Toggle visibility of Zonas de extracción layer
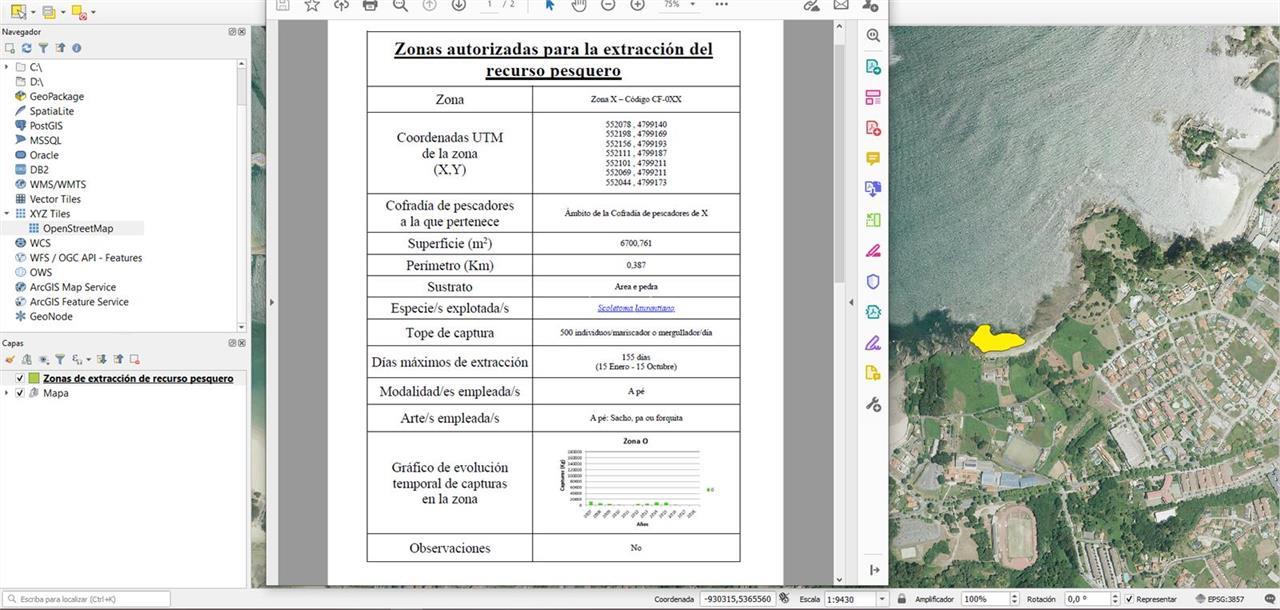This screenshot has height=610, width=1280. [x=20, y=379]
